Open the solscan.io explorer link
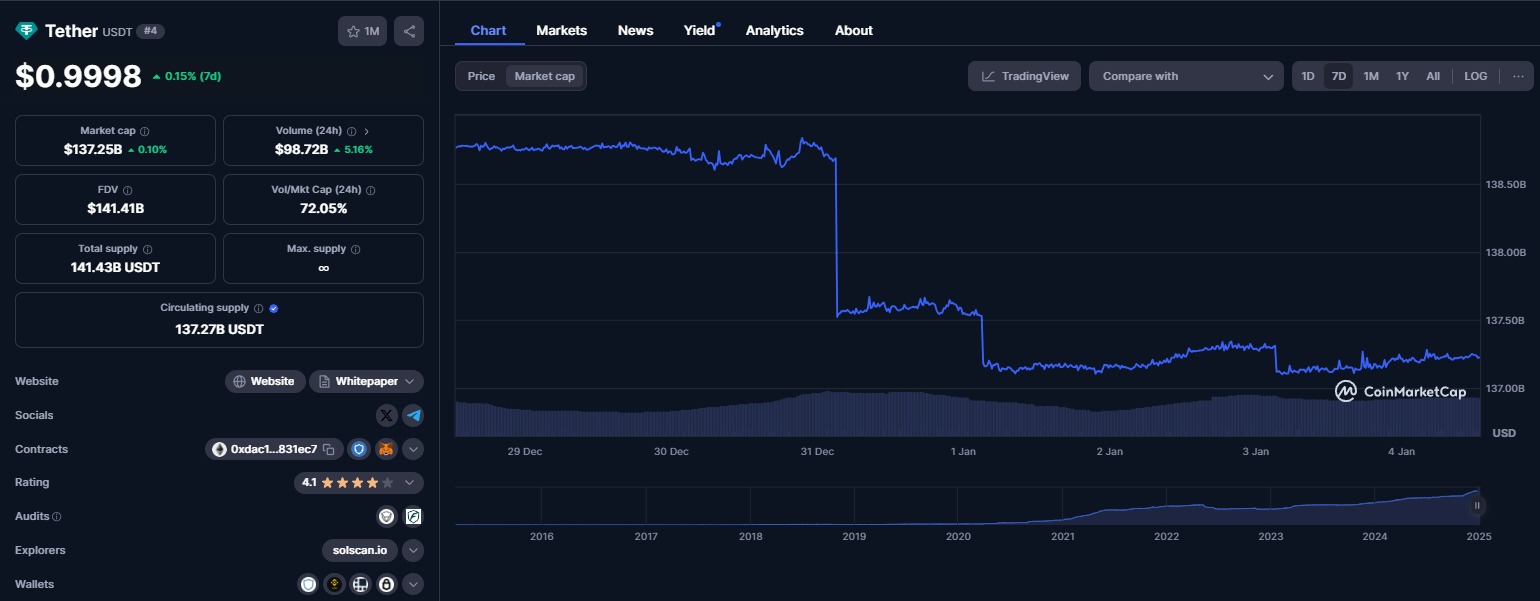 [360, 550]
